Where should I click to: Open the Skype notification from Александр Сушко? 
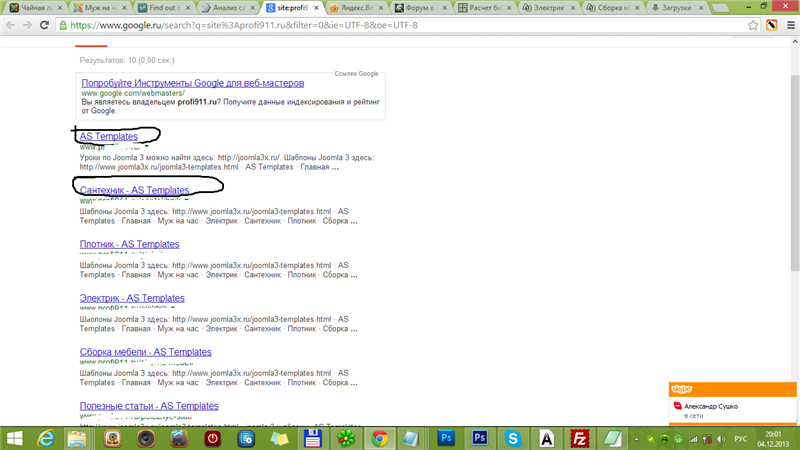733,410
